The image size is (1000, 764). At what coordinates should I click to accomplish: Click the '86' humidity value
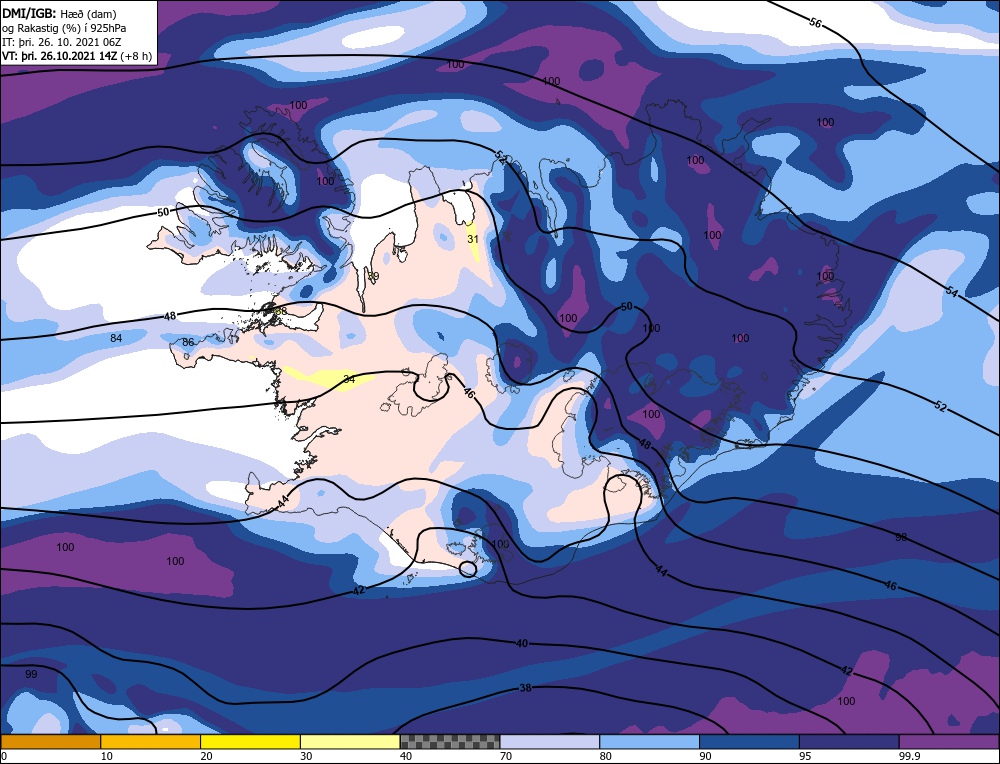[188, 342]
